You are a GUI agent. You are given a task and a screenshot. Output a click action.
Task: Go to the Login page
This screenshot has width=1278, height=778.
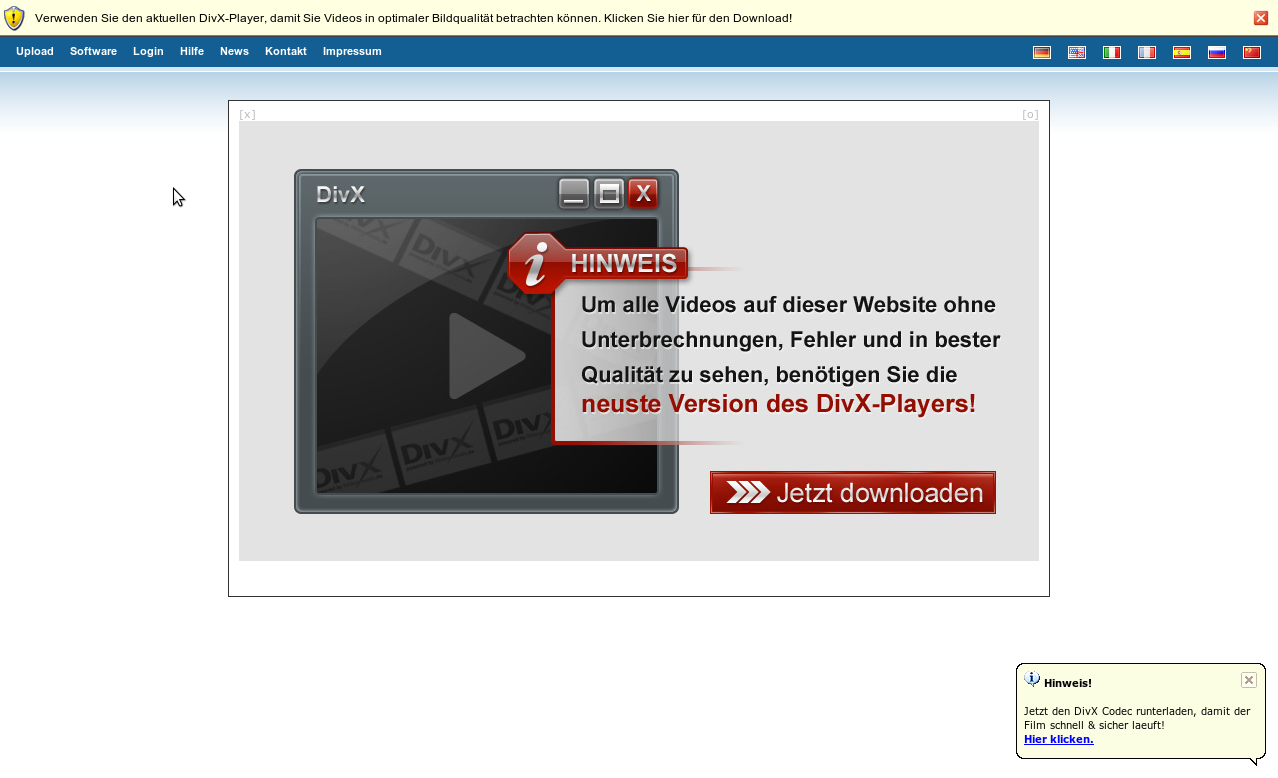(x=148, y=51)
